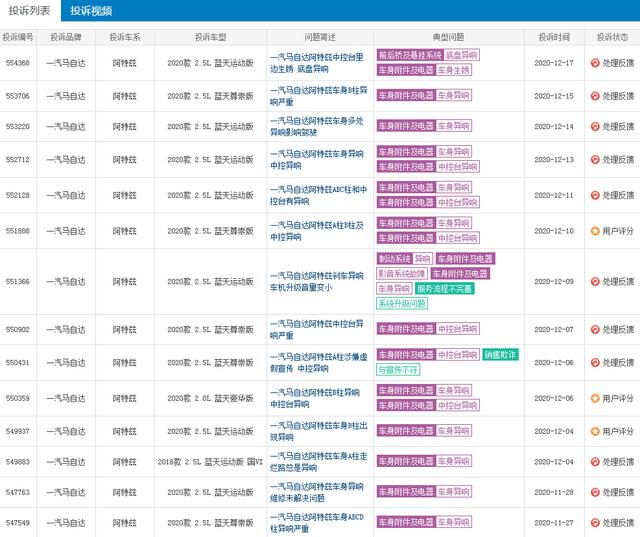Click status icon for complaint 547549
This screenshot has height=537, width=640.
pos(595,523)
